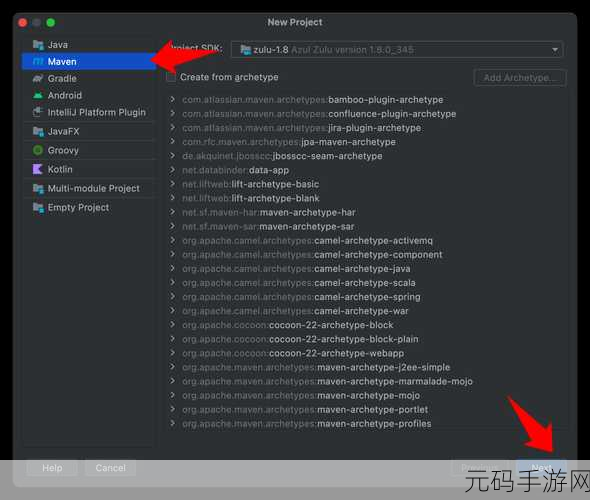Open the Project SDK dropdown
590x500 pixels.
click(x=397, y=50)
